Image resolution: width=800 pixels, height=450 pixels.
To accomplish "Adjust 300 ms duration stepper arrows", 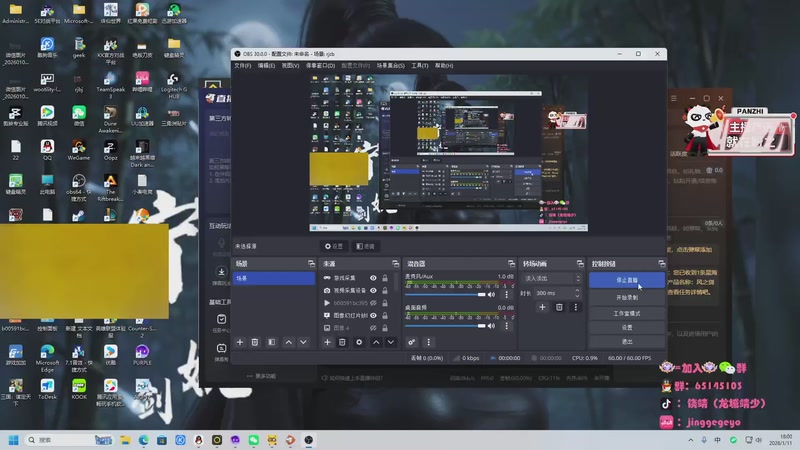I will tap(577, 293).
